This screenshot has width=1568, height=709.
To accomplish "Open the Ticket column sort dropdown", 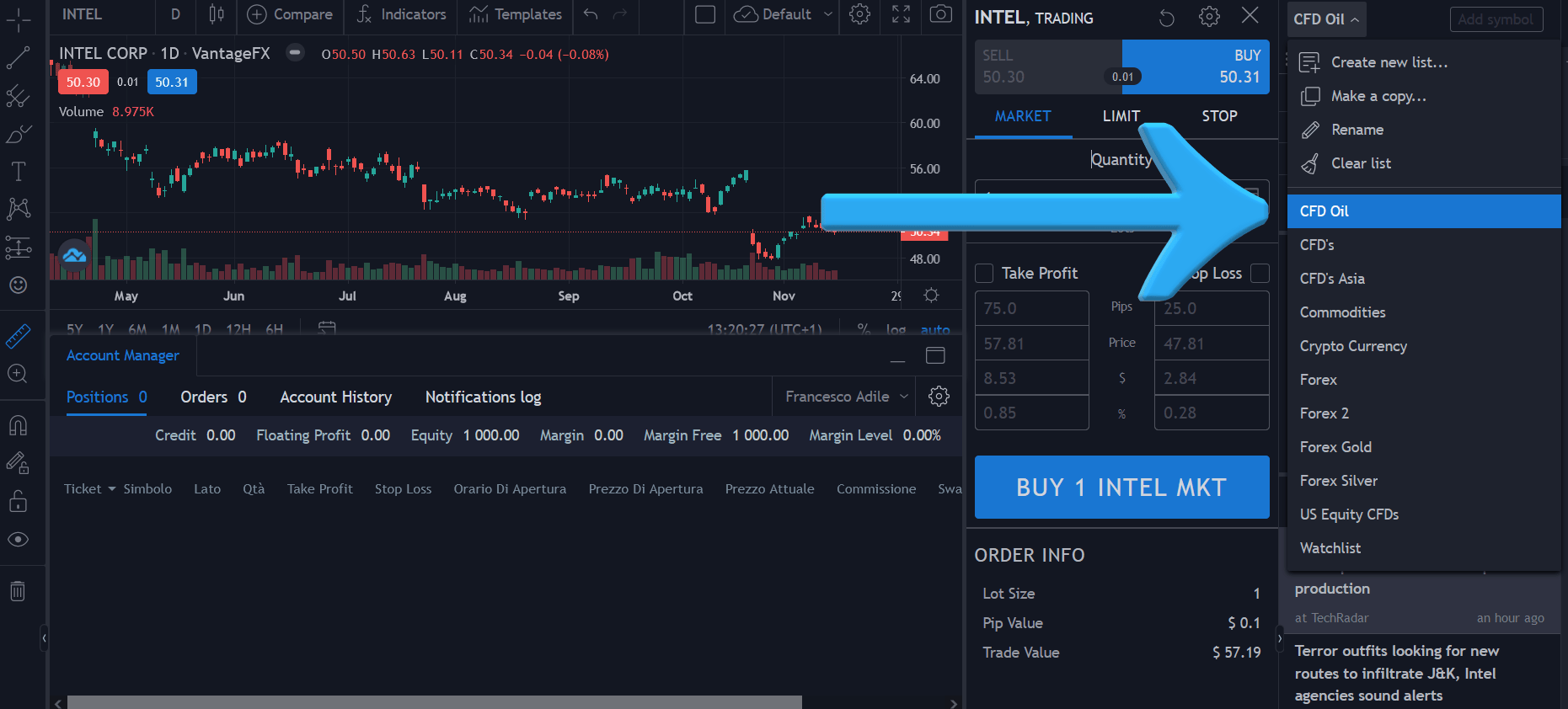I will pos(111,489).
